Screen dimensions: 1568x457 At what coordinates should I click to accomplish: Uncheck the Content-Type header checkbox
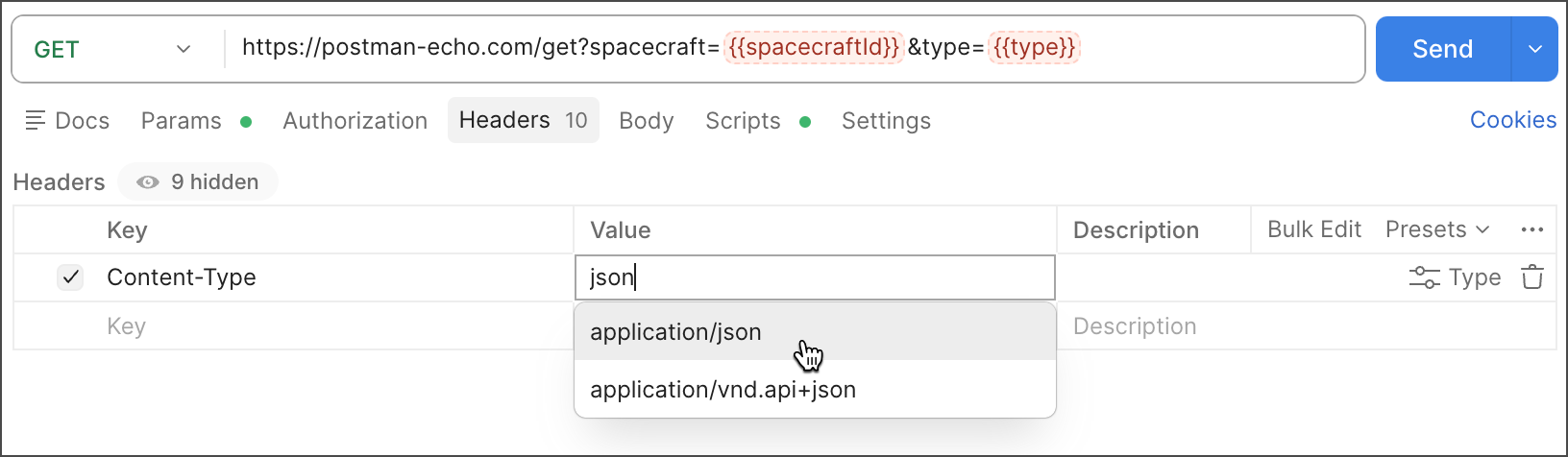pyautogui.click(x=70, y=277)
